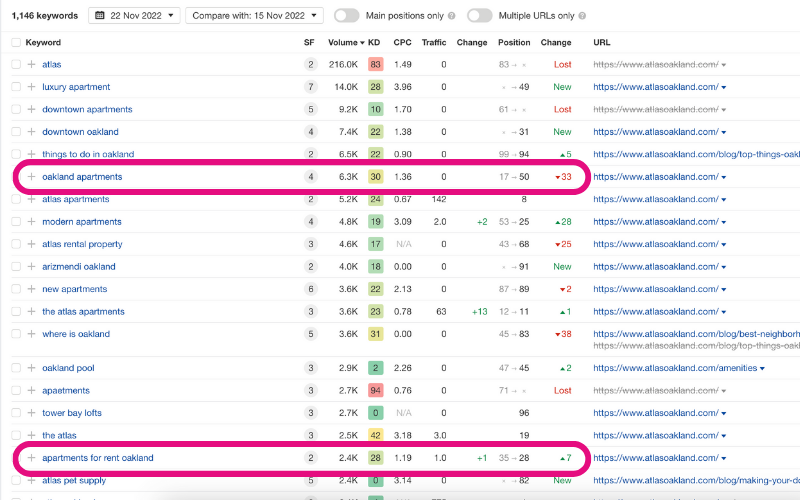Viewport: 800px width, 500px height.
Task: Expand URL dropdown caret in oakland apartments row
Action: [x=724, y=178]
